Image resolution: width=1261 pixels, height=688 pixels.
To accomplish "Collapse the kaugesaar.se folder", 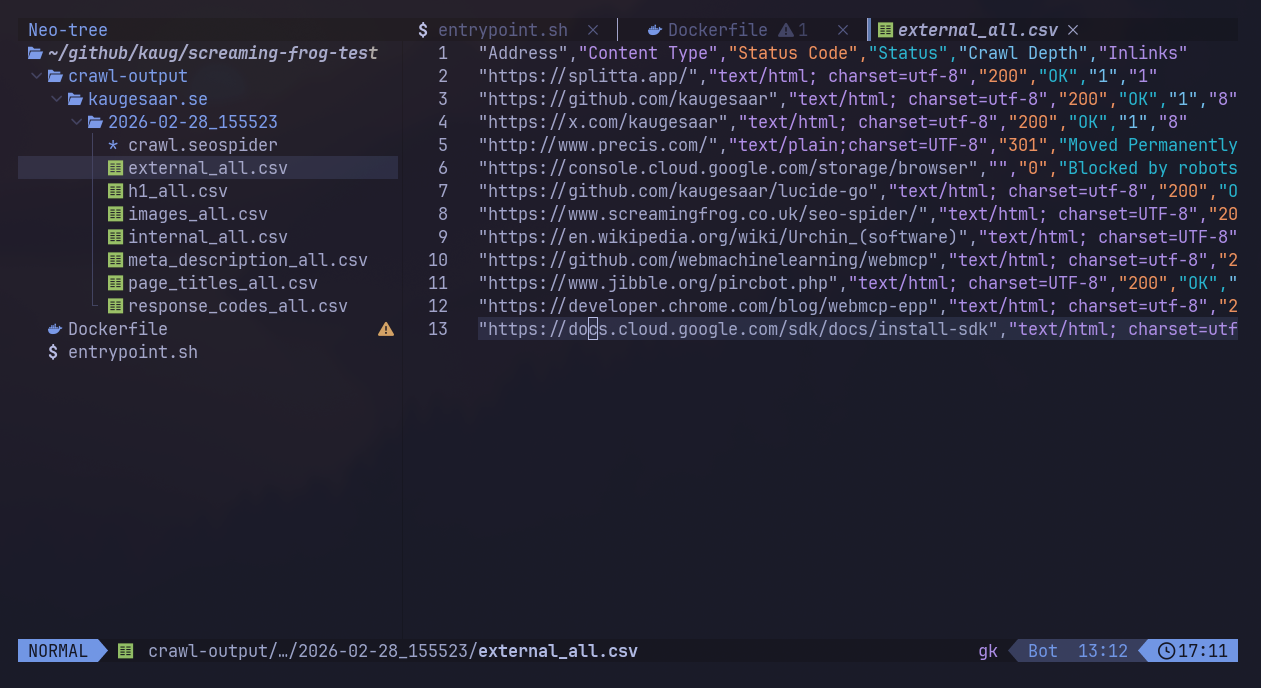I will click(56, 98).
